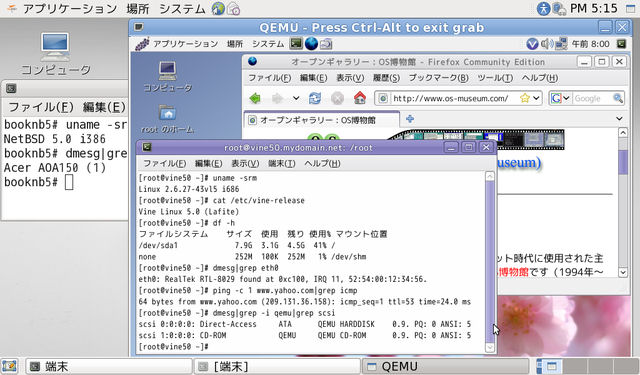Click the vine50 terminal scrollbar down arrow
This screenshot has width=640, height=375.
tap(490, 347)
